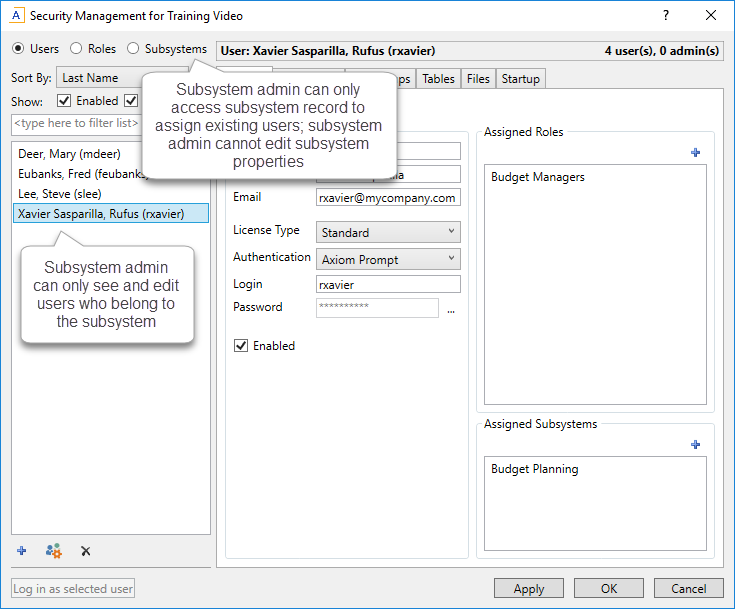Select the Roles radio button
735x609 pixels.
(x=76, y=49)
